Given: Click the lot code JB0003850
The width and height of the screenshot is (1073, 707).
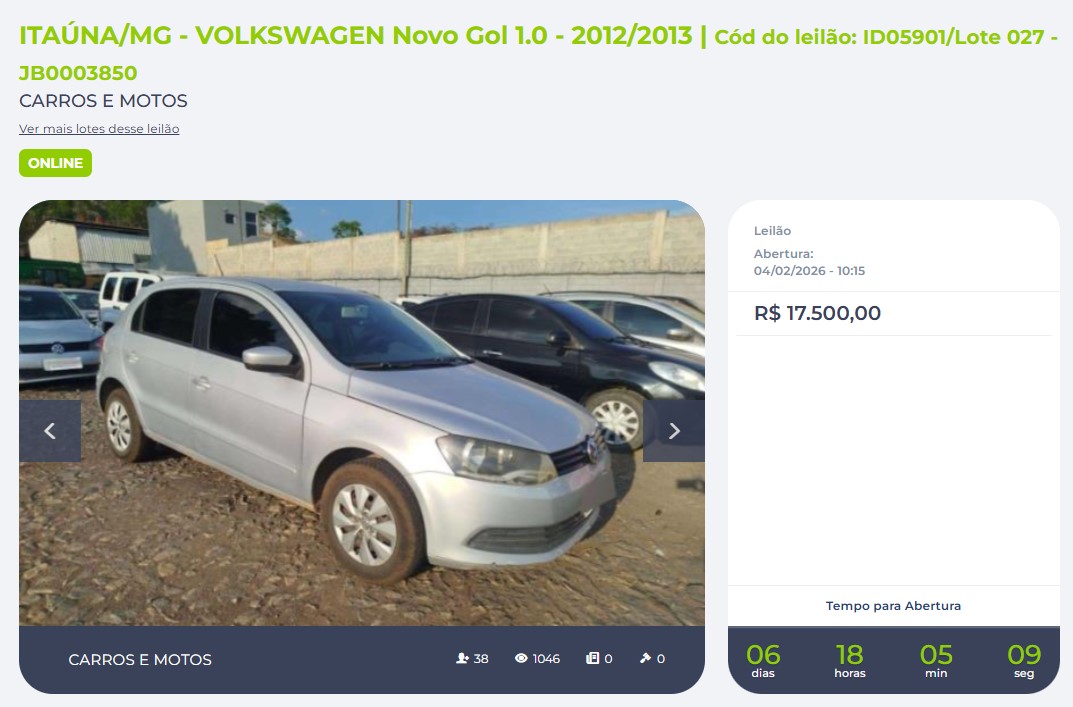Looking at the screenshot, I should pos(78,73).
